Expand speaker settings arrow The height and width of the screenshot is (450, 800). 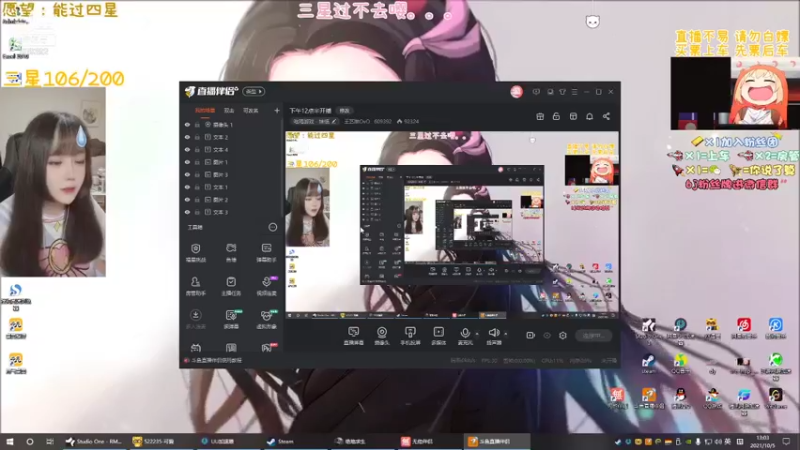point(506,334)
